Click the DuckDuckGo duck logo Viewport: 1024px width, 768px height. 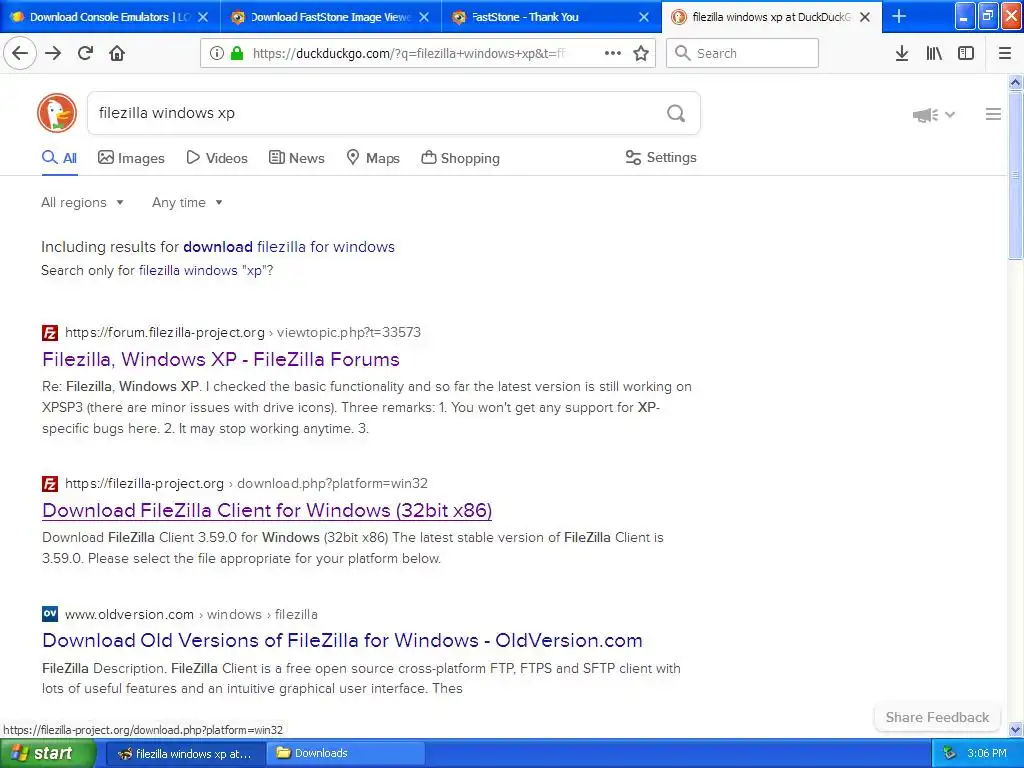(x=57, y=113)
